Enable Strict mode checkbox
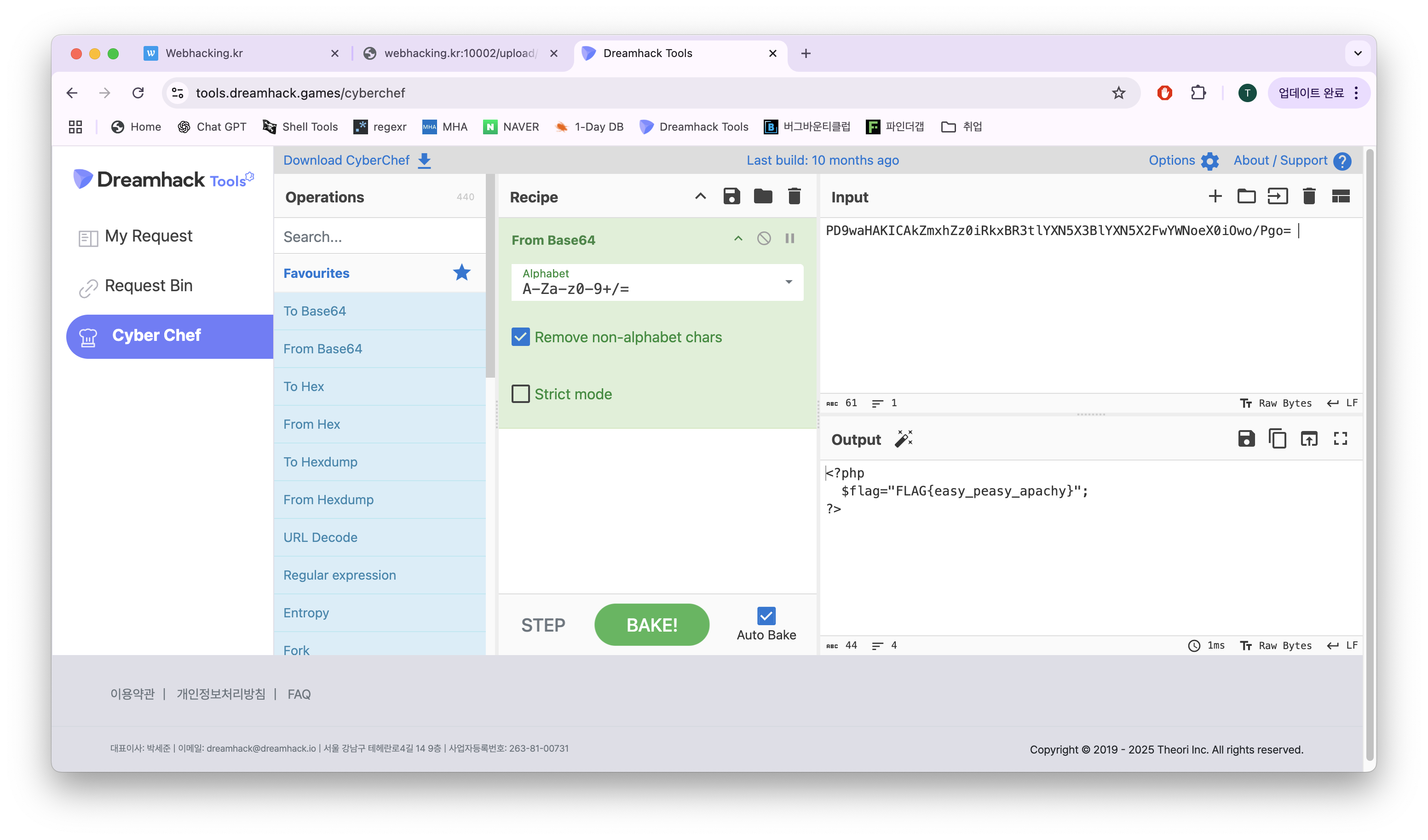 tap(520, 394)
